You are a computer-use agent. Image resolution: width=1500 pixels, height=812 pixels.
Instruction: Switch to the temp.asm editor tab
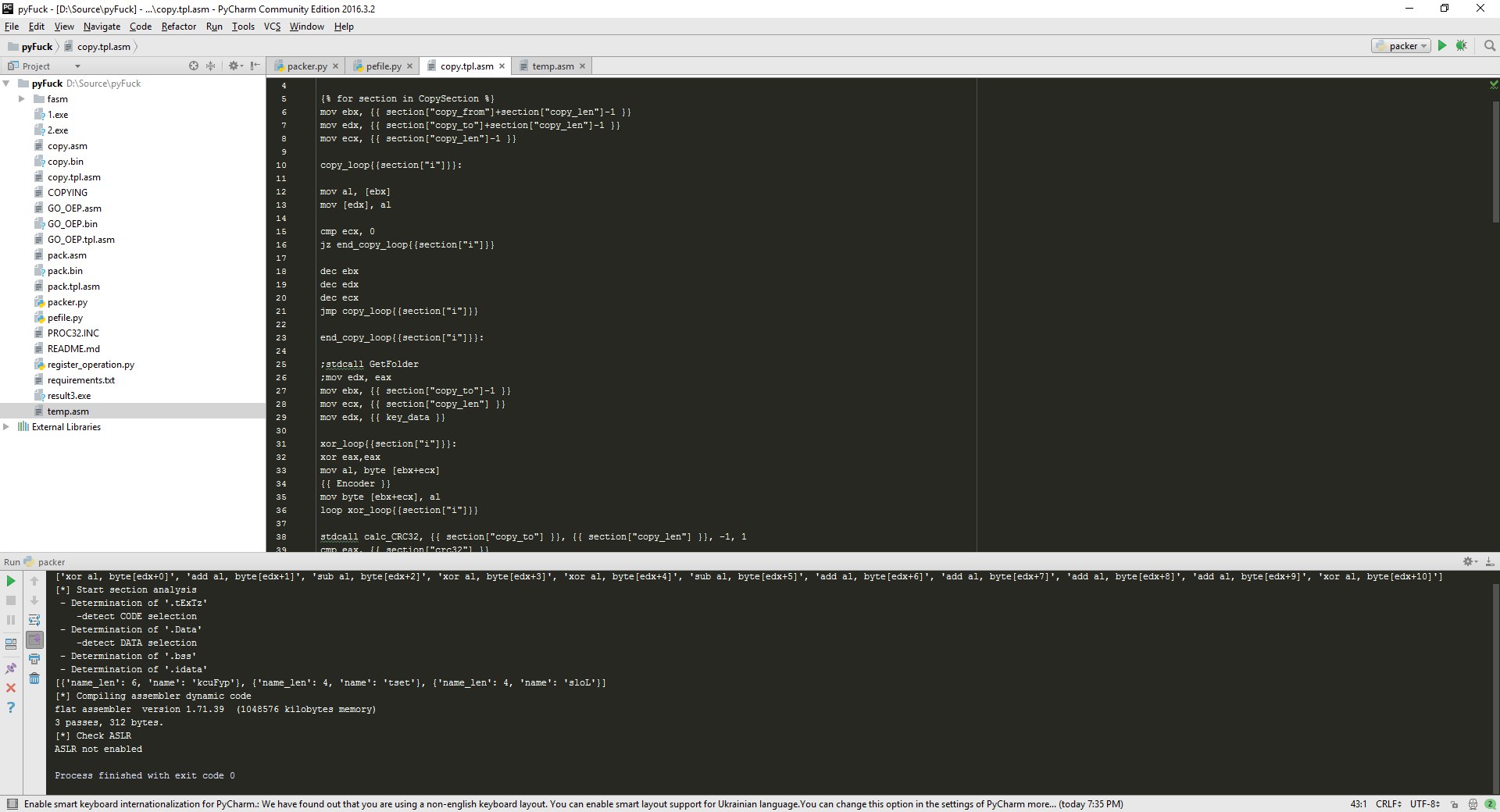pyautogui.click(x=553, y=66)
